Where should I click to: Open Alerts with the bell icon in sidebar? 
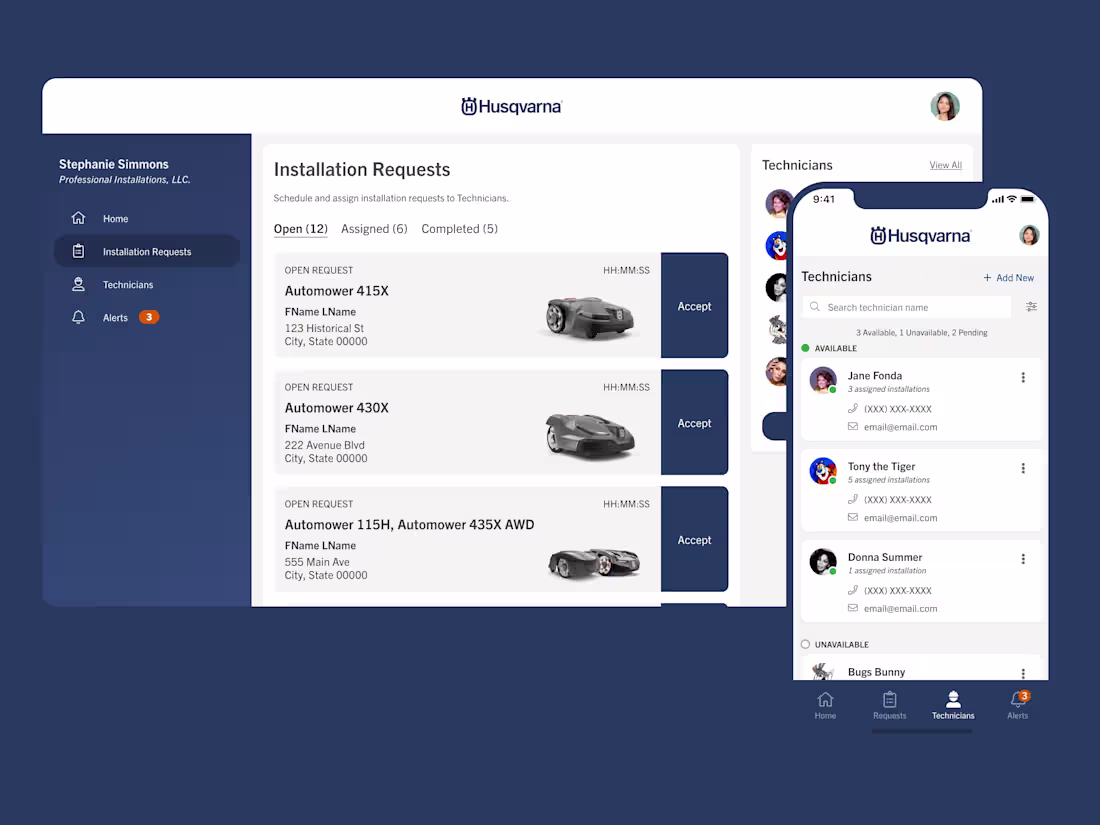pos(79,317)
